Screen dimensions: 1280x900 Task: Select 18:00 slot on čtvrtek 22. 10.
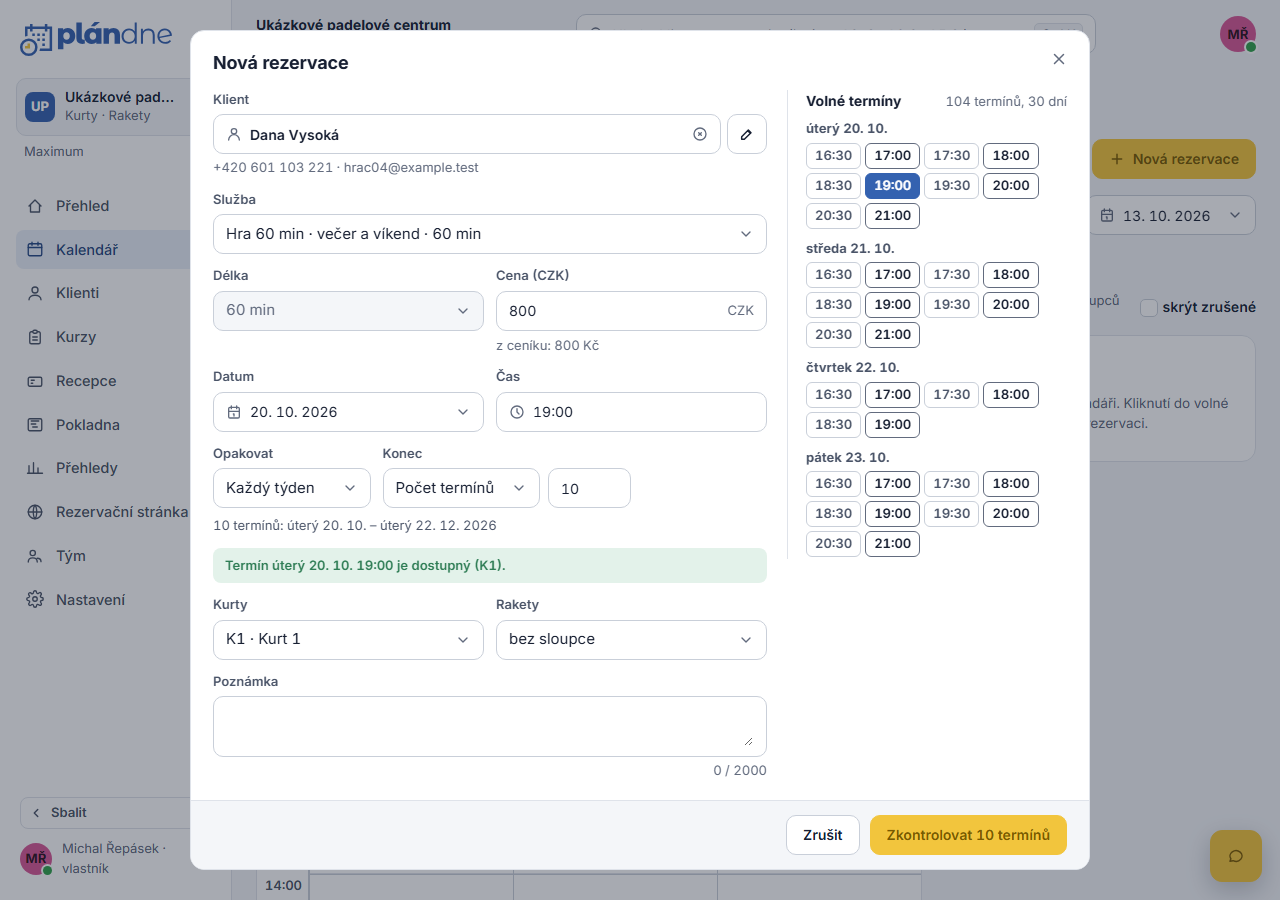pos(1011,394)
